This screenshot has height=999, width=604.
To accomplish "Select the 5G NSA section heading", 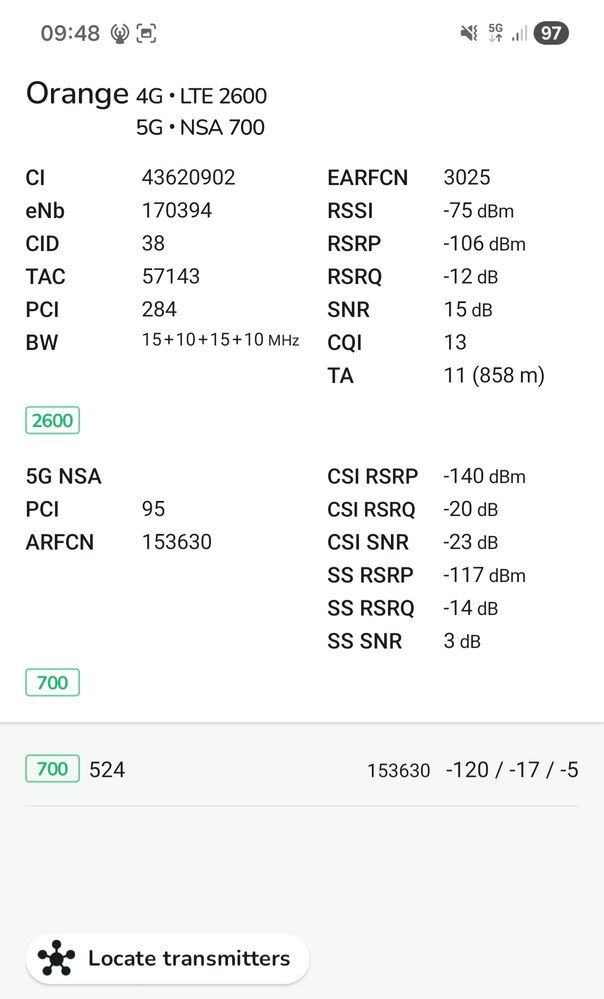I will click(x=64, y=477).
